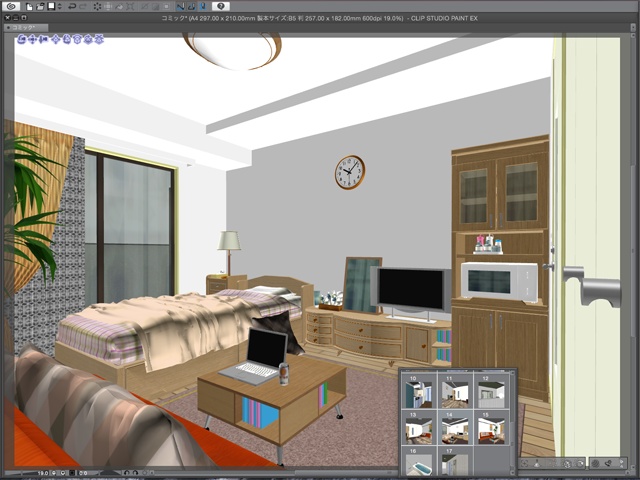
Task: Click the object rotate 3D manipulator icon
Action: [67, 40]
